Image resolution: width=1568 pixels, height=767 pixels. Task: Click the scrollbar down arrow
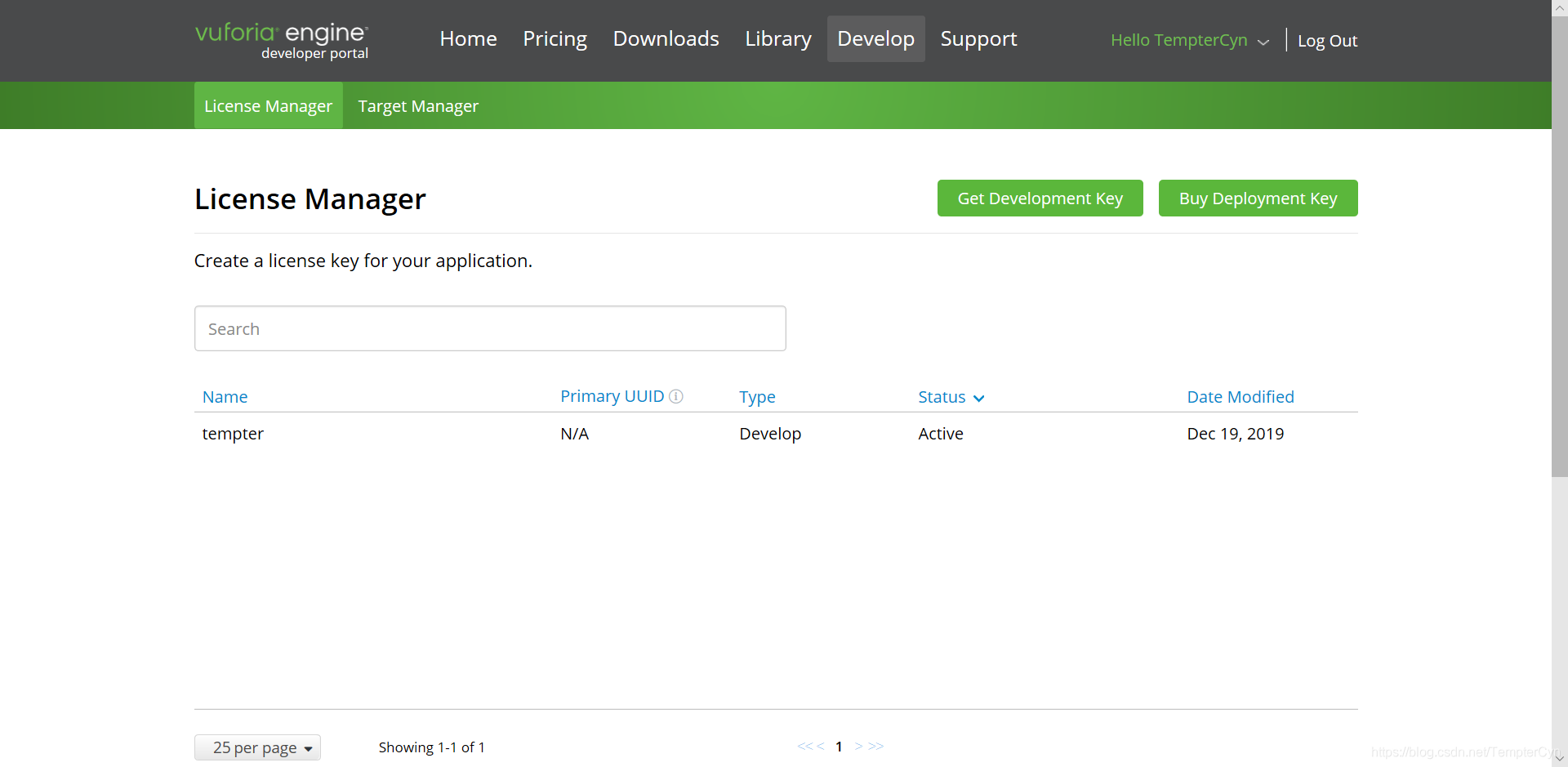coord(1560,759)
